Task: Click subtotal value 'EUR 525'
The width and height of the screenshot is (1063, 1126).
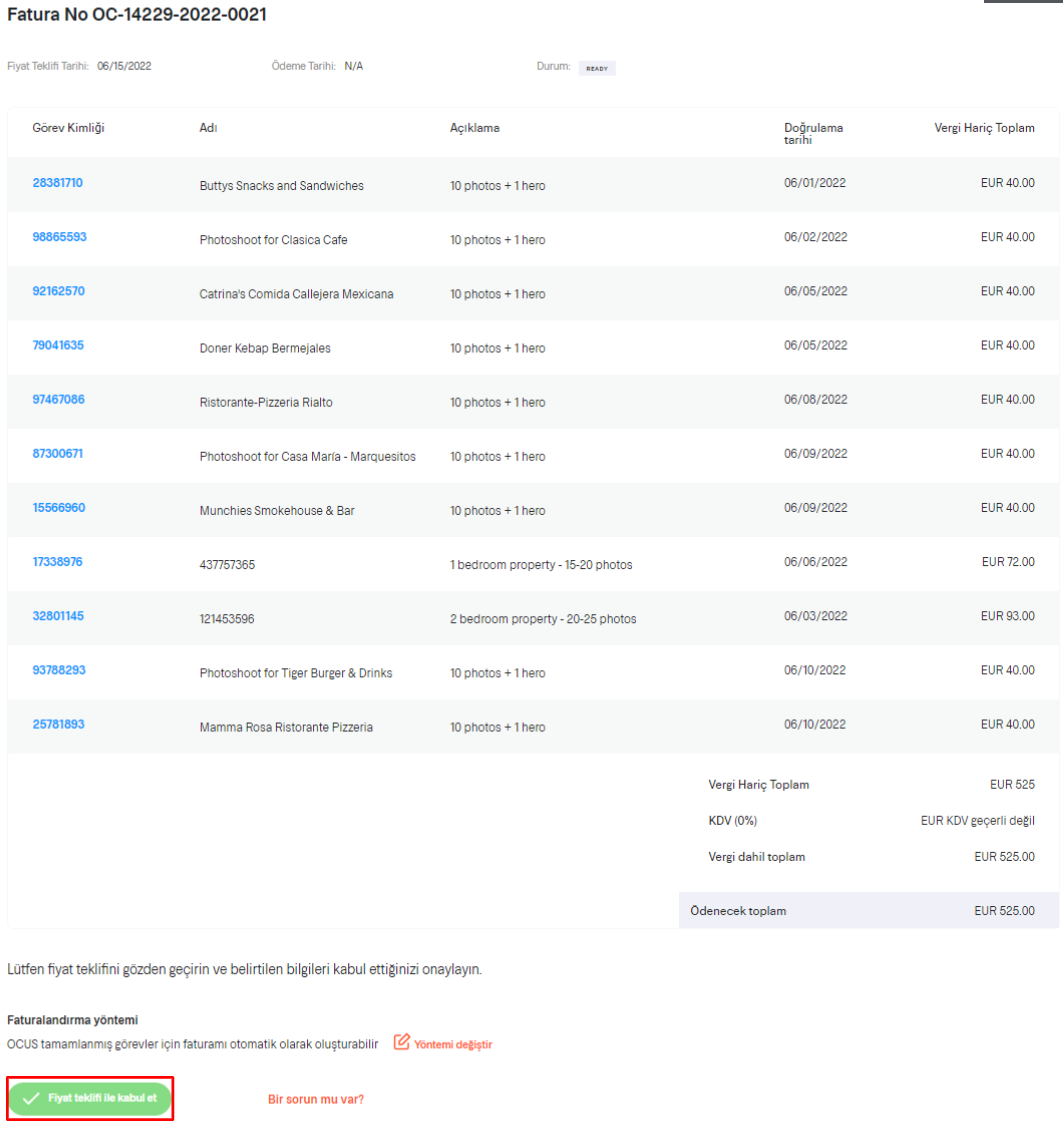Action: [1012, 785]
